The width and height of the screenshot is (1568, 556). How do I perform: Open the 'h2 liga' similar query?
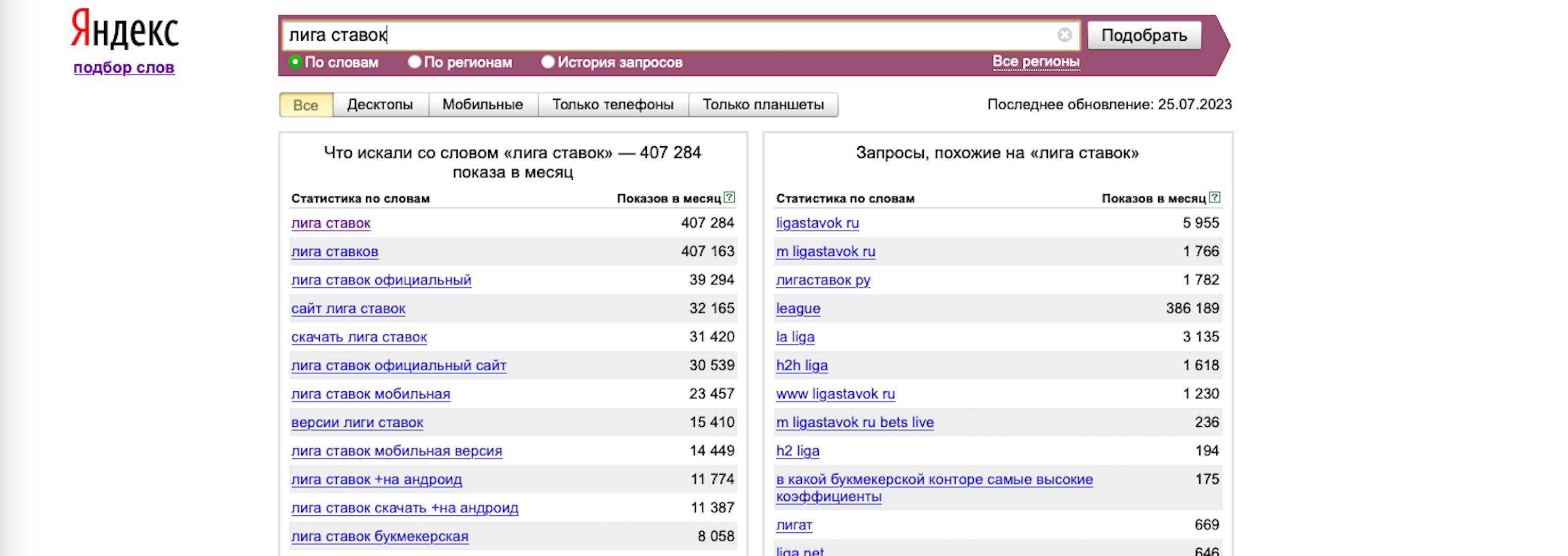[798, 451]
